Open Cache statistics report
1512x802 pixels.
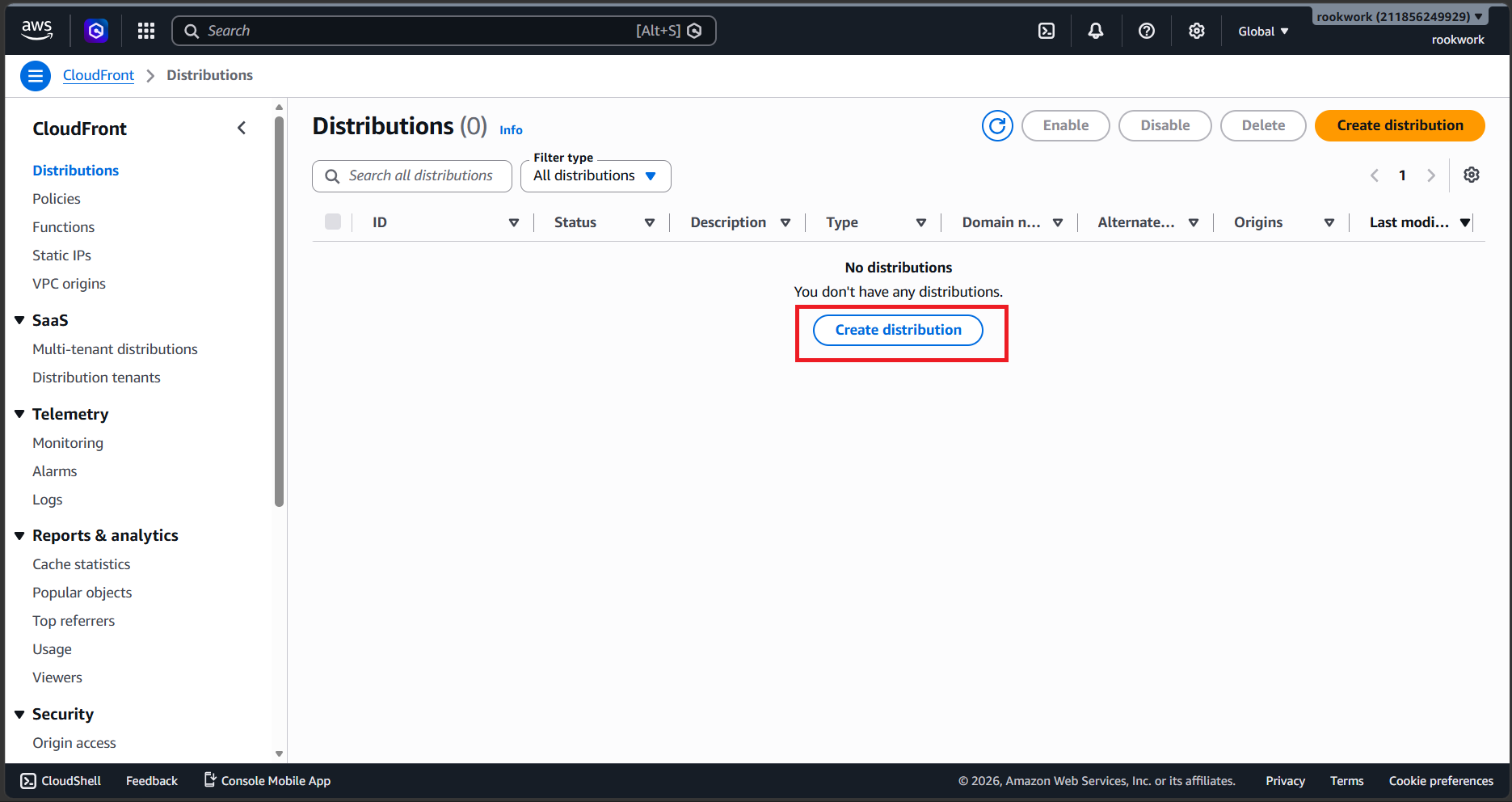point(82,564)
